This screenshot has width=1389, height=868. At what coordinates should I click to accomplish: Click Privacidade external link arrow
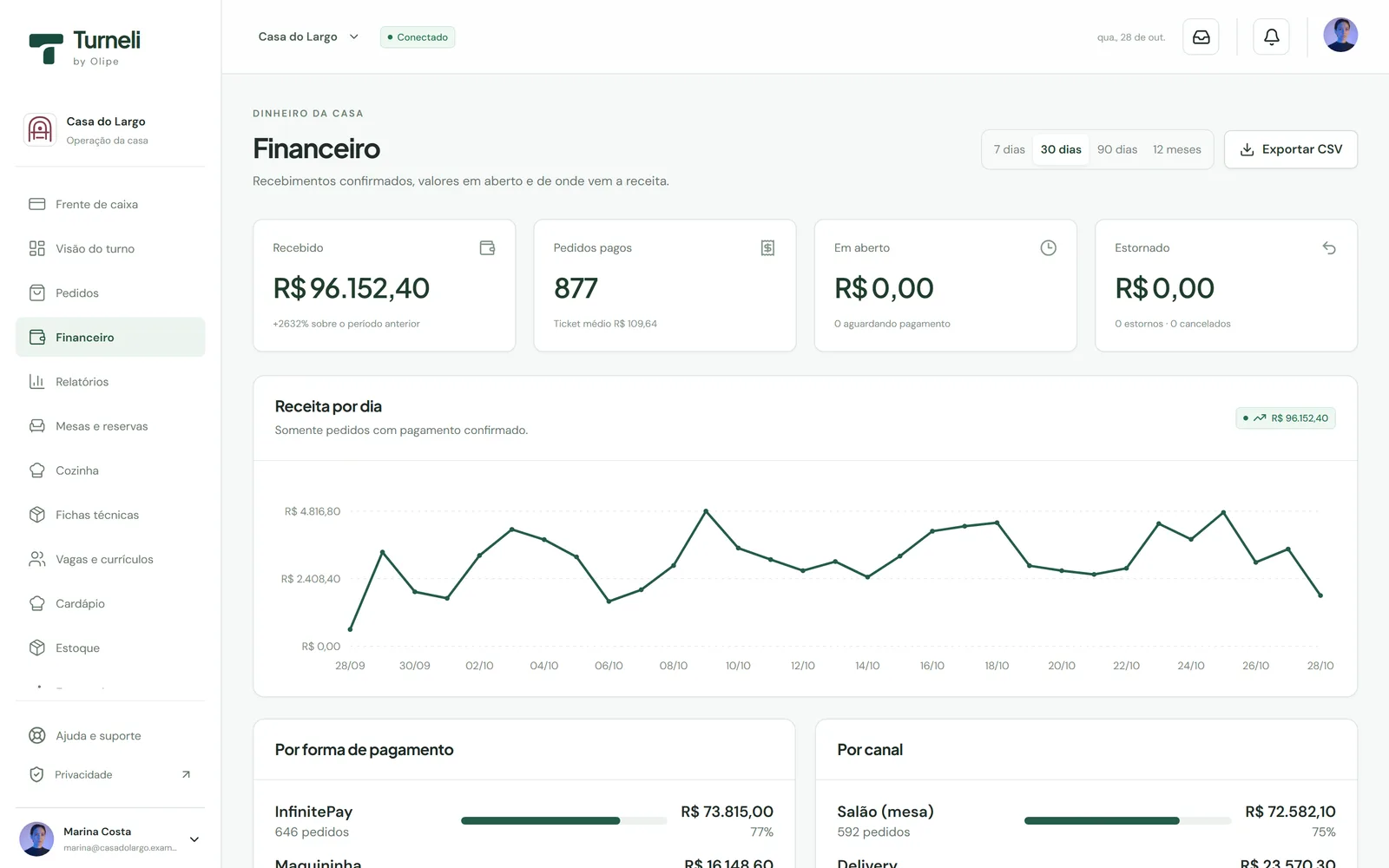tap(186, 774)
